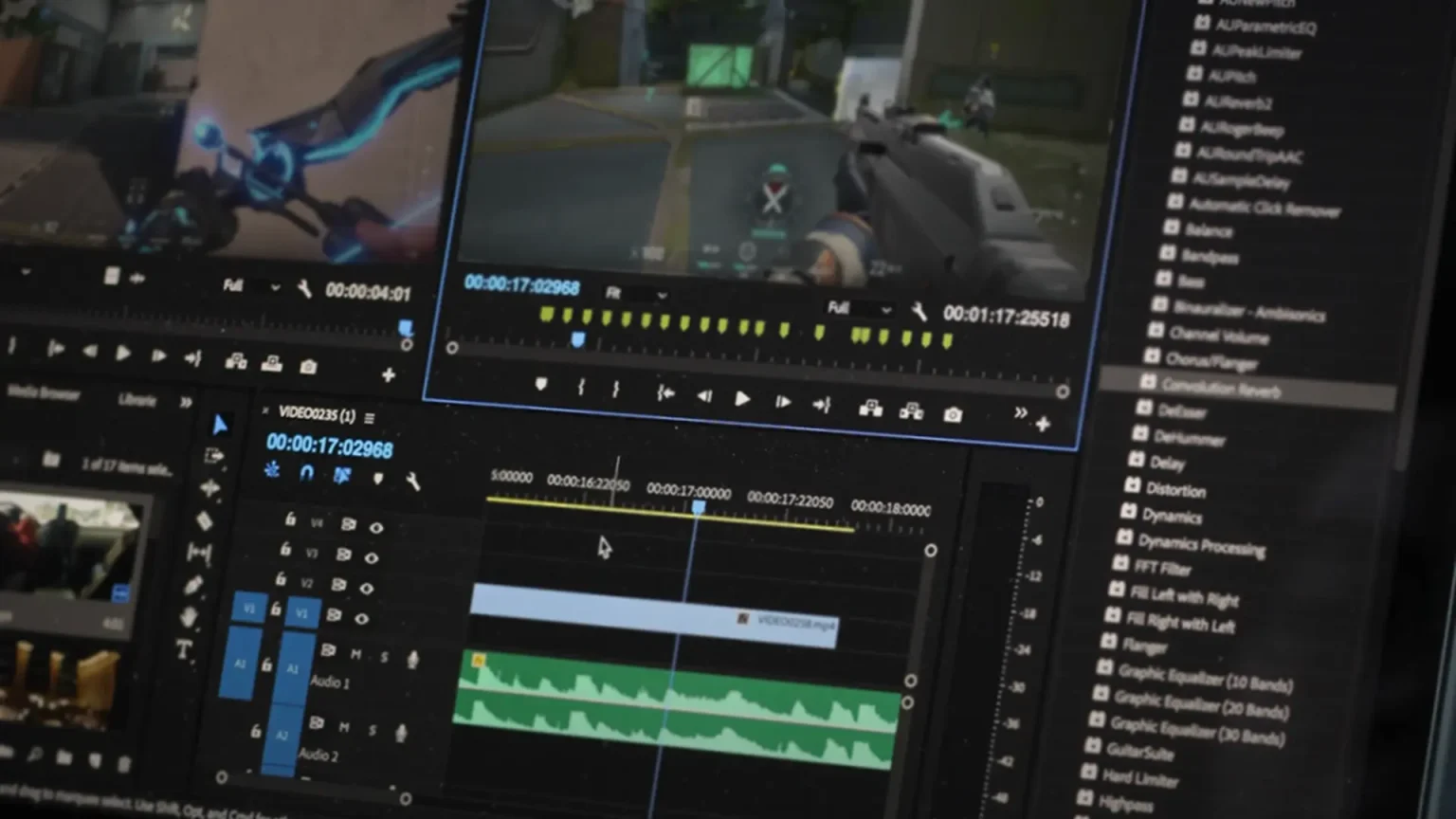Toggle V1 track output eye

tap(361, 618)
